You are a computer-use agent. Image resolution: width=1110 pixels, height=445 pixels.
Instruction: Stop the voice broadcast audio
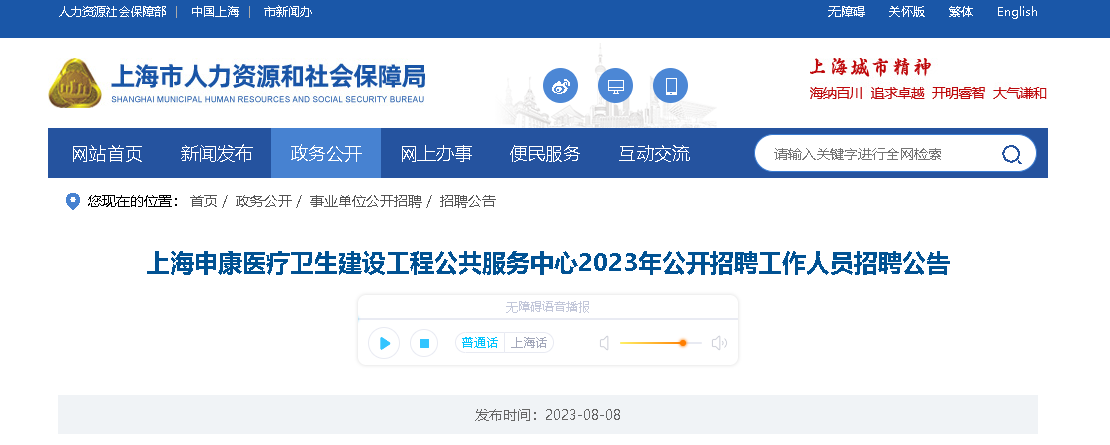[424, 343]
